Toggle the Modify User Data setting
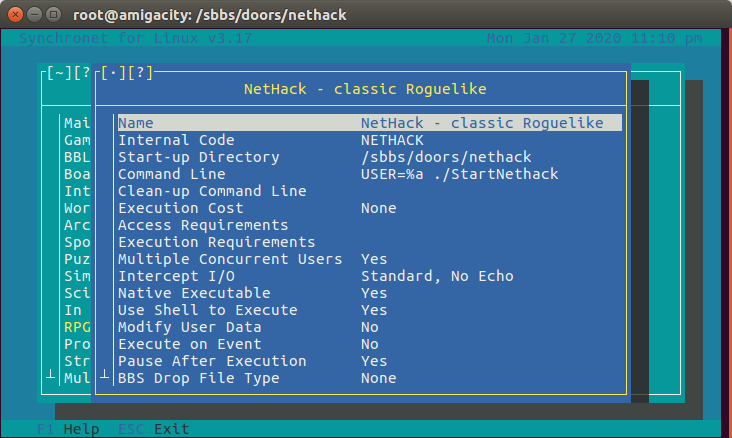The width and height of the screenshot is (732, 438). click(x=370, y=327)
